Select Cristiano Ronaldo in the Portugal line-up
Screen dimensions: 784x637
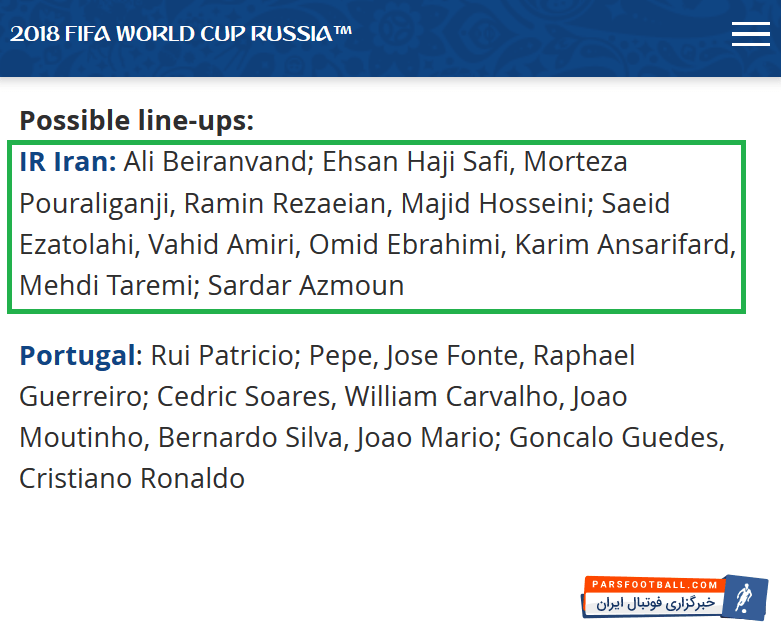(x=132, y=478)
